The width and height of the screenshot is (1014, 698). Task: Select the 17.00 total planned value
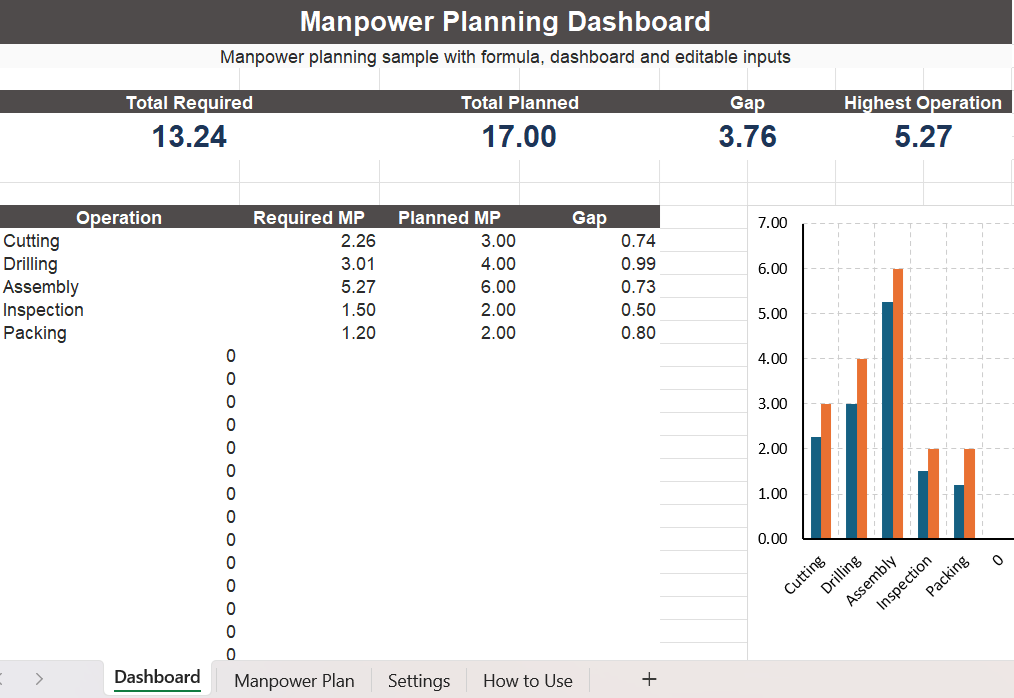[x=519, y=136]
